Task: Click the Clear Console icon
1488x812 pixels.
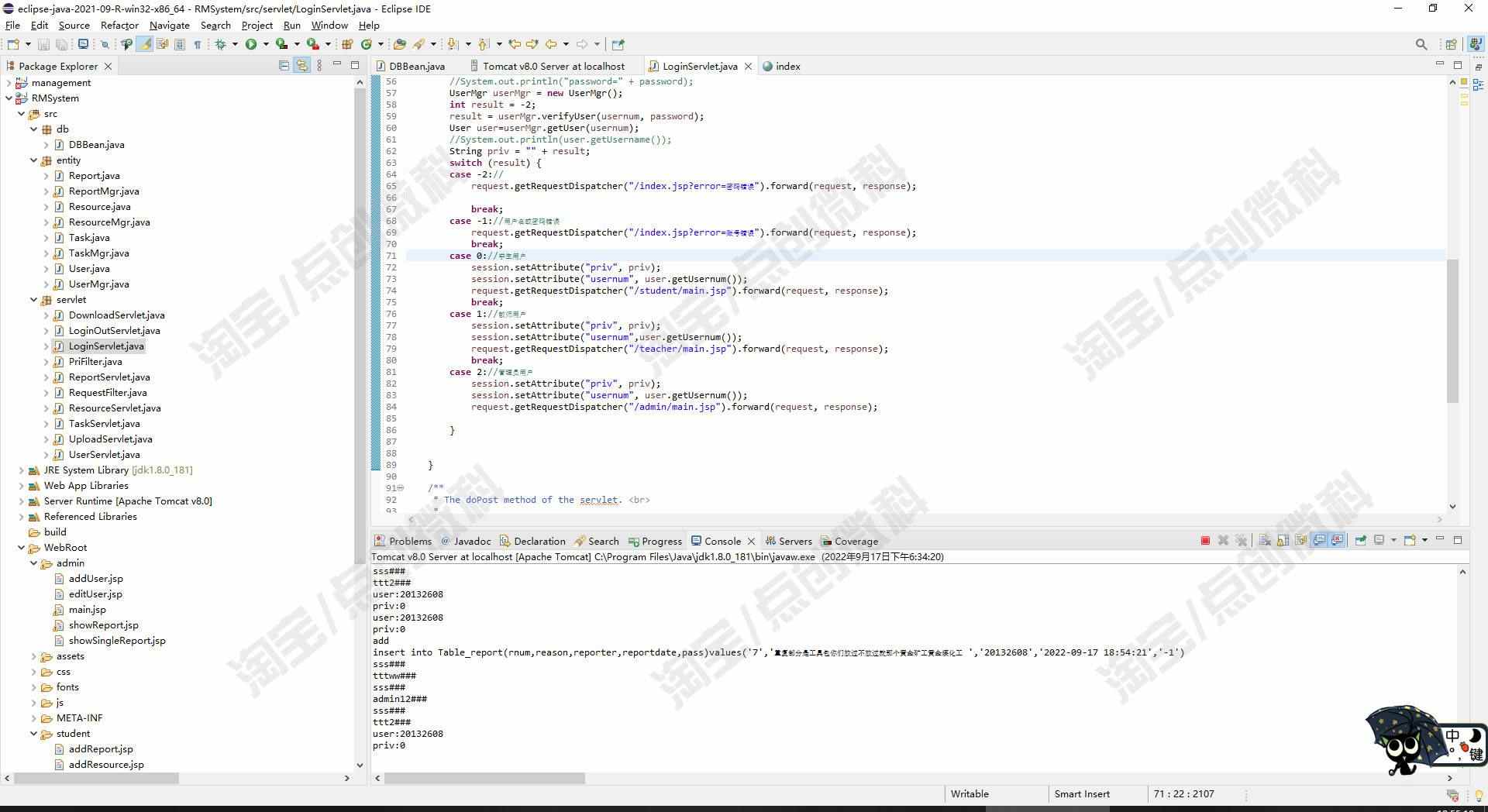Action: click(1265, 541)
